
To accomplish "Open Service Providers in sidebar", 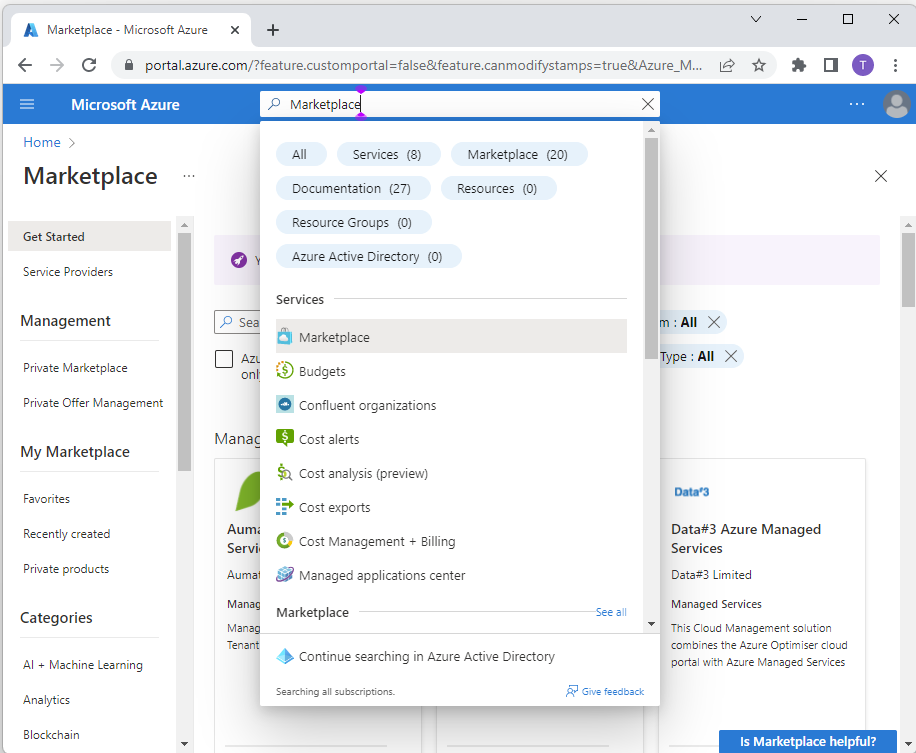I will pyautogui.click(x=68, y=271).
